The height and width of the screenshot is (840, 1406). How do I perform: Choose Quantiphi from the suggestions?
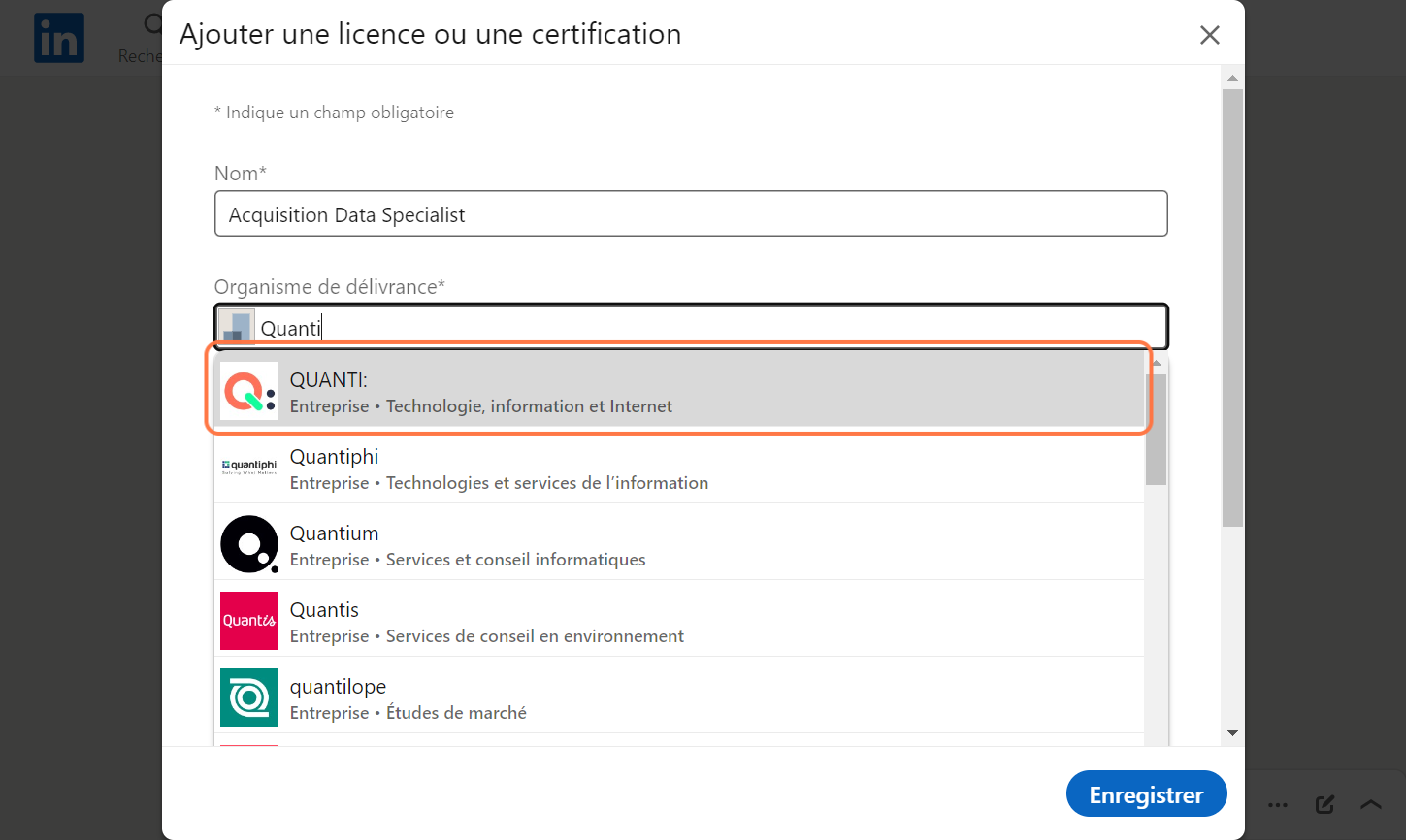(x=679, y=468)
